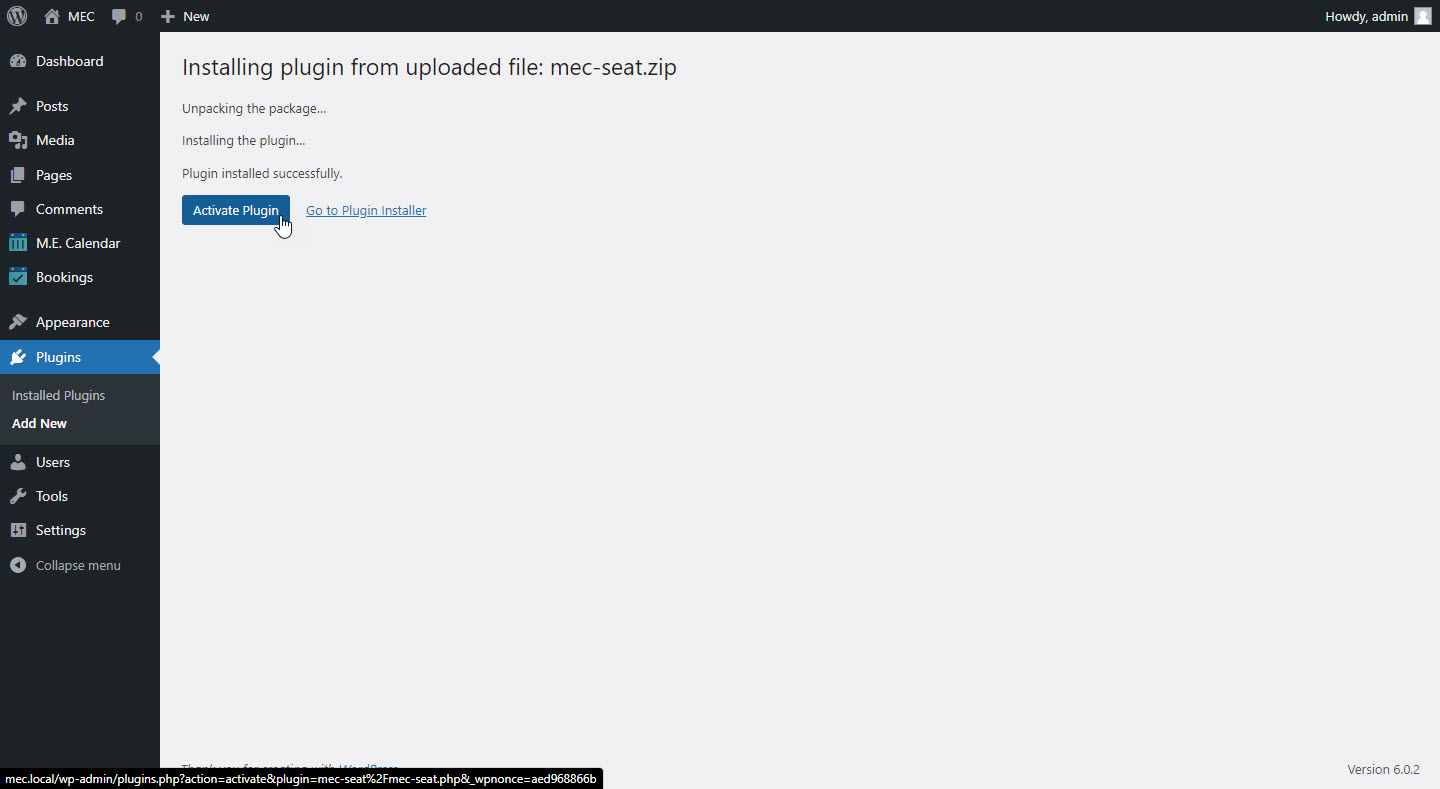This screenshot has width=1440, height=789.
Task: Collapse the admin sidebar menu
Action: (x=80, y=565)
